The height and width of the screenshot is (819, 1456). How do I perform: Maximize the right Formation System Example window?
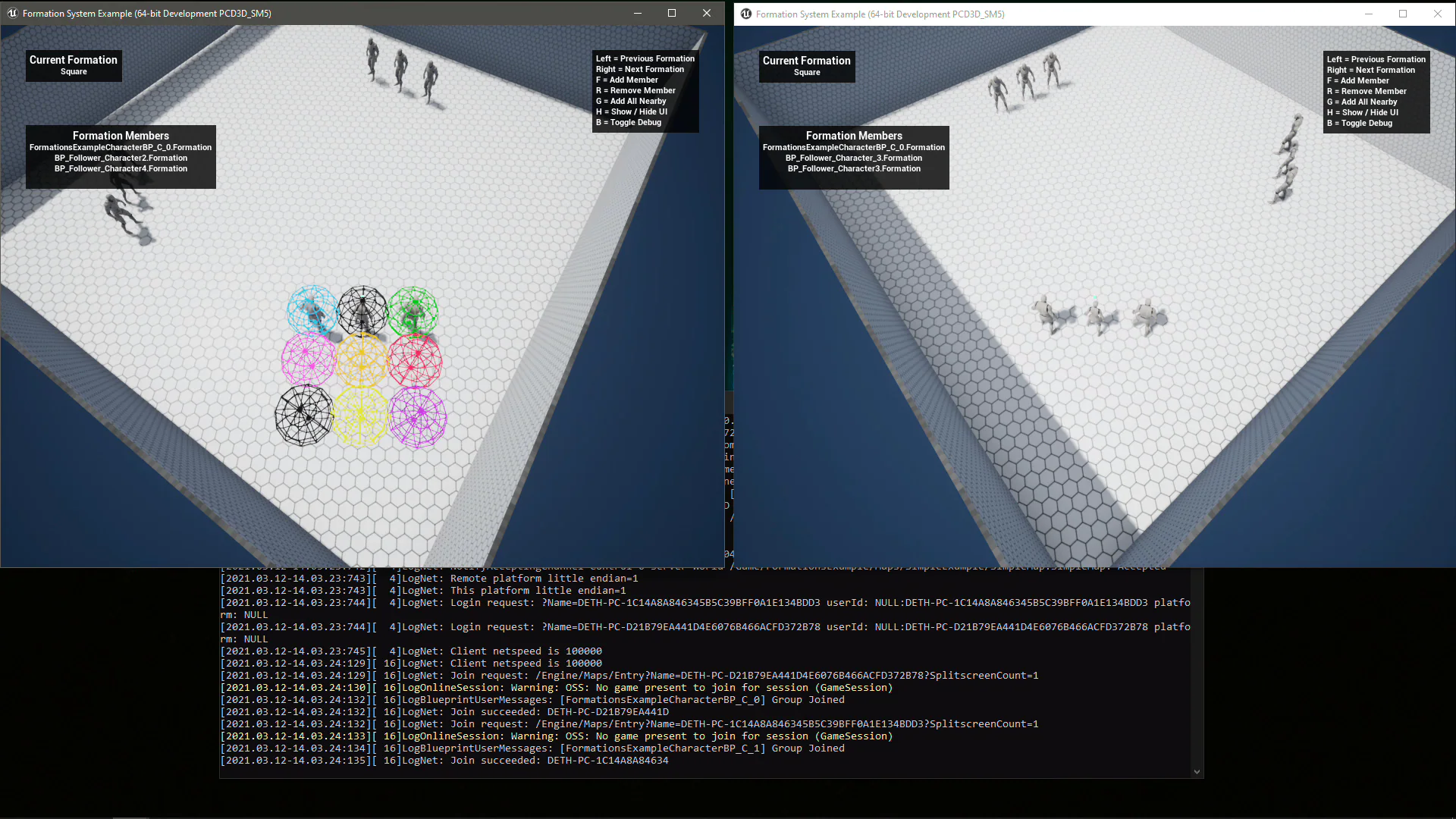1403,14
